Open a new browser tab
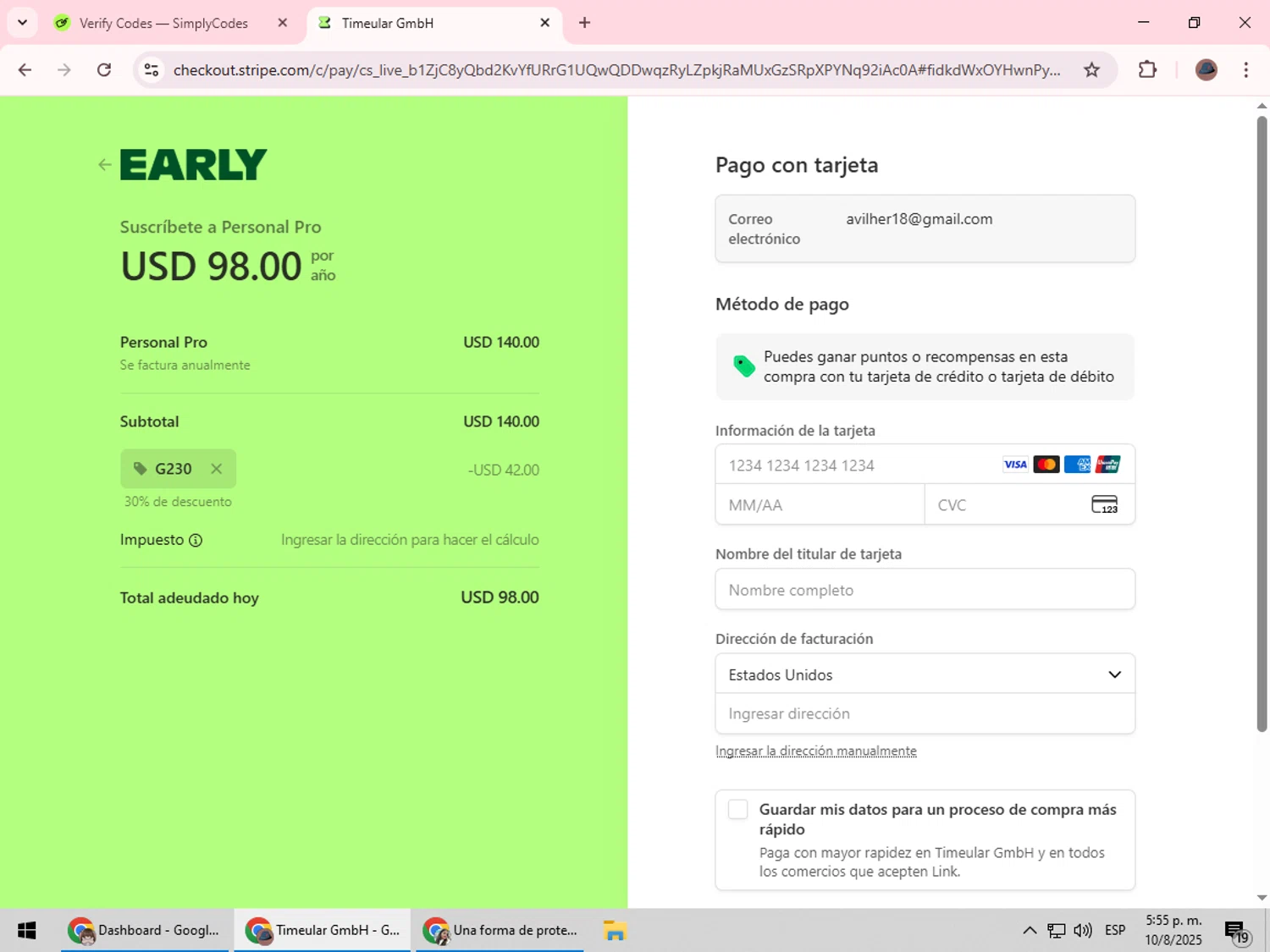This screenshot has height=952, width=1270. pos(585,23)
